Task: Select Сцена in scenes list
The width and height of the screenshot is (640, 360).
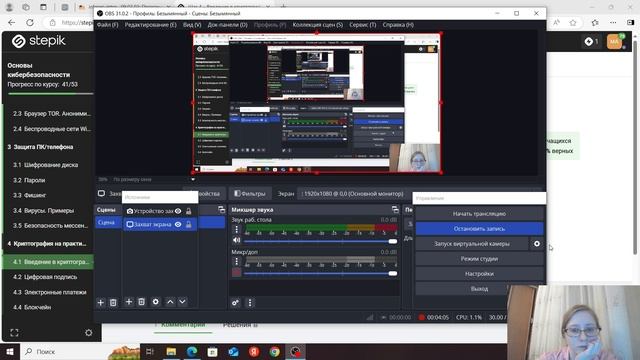Action: pos(108,222)
